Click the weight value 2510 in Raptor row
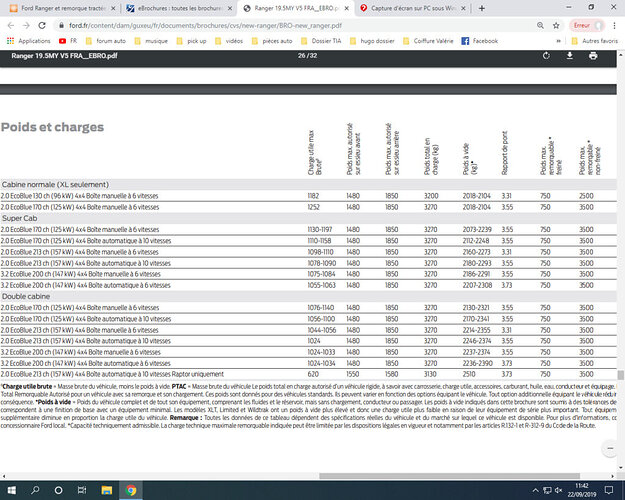This screenshot has width=625, height=500. click(x=469, y=374)
